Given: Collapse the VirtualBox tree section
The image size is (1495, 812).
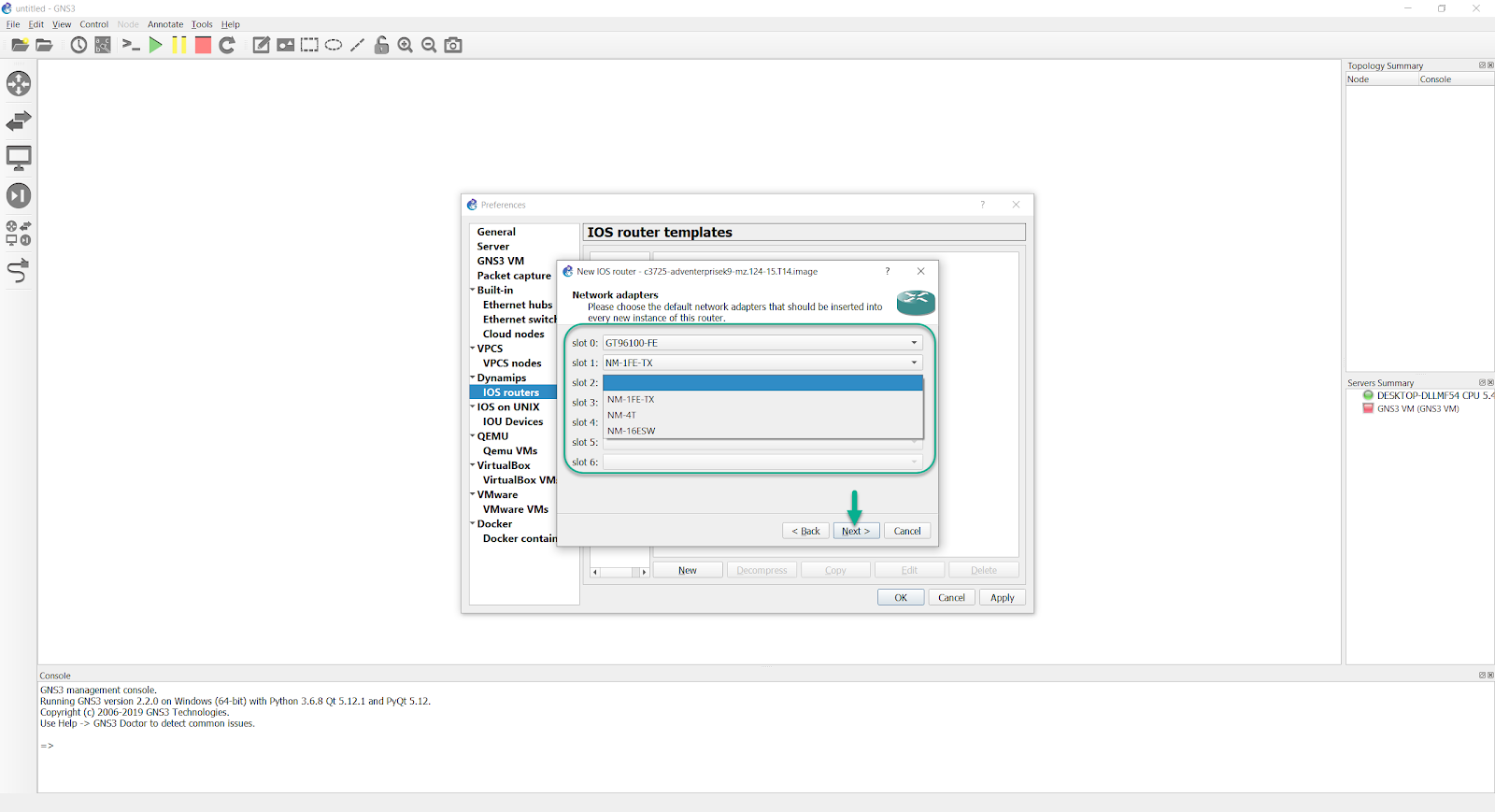Looking at the screenshot, I should click(x=473, y=464).
